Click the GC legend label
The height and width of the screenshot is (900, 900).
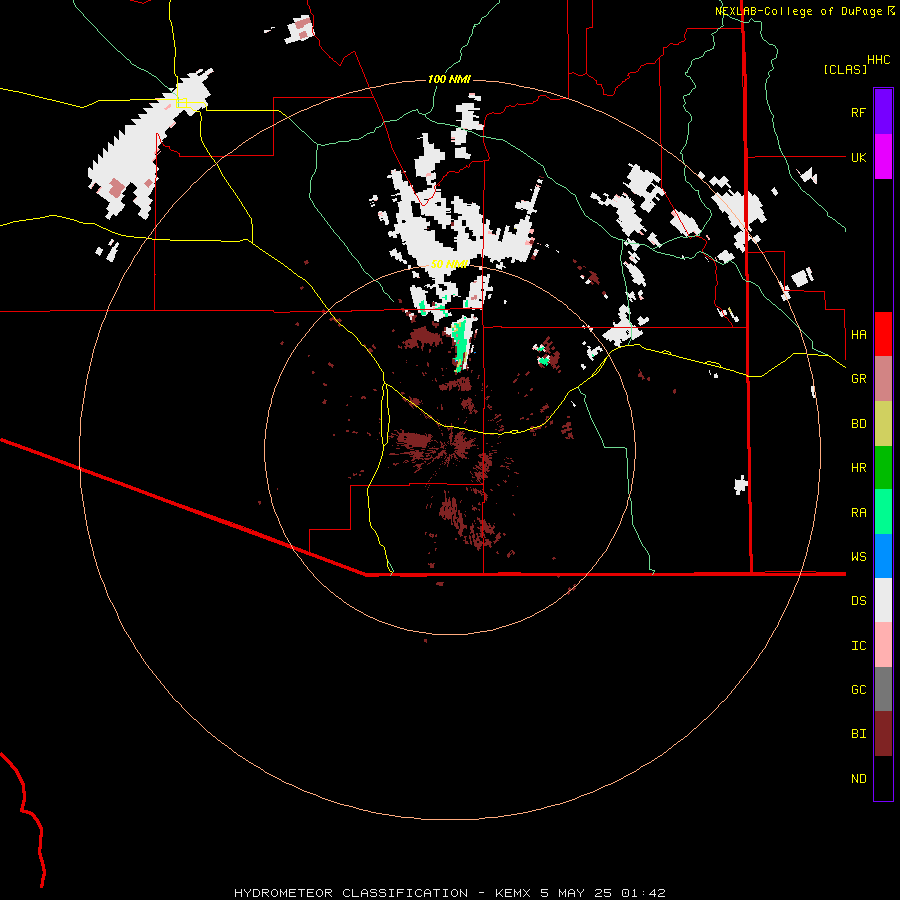[x=858, y=689]
